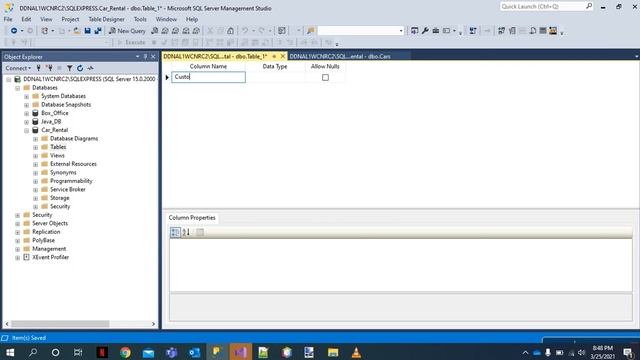Image resolution: width=640 pixels, height=360 pixels.
Task: Click the Activity Monitor icon in Object Explorer
Action: (x=91, y=68)
